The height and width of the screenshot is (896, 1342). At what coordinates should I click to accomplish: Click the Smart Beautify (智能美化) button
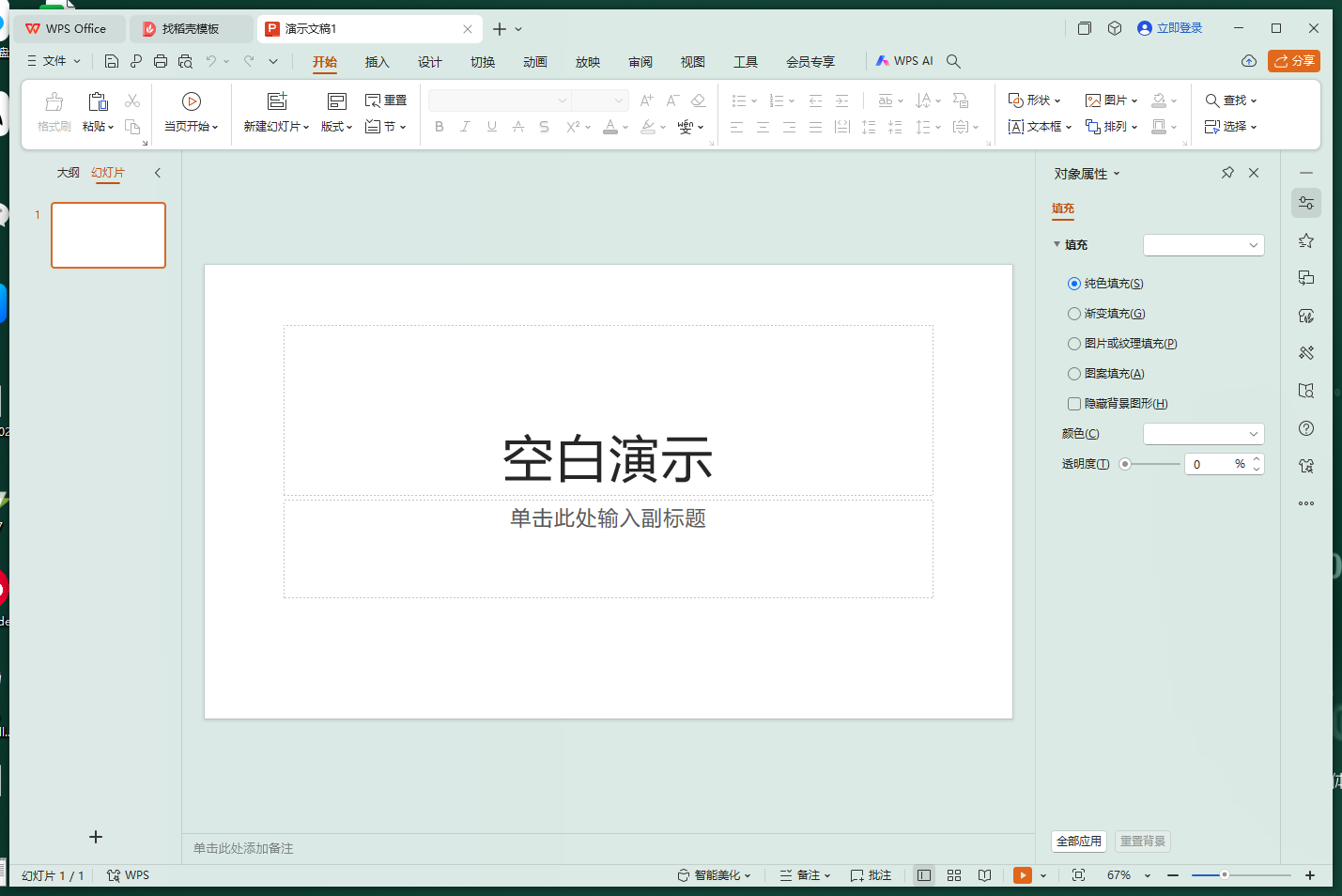tap(714, 875)
